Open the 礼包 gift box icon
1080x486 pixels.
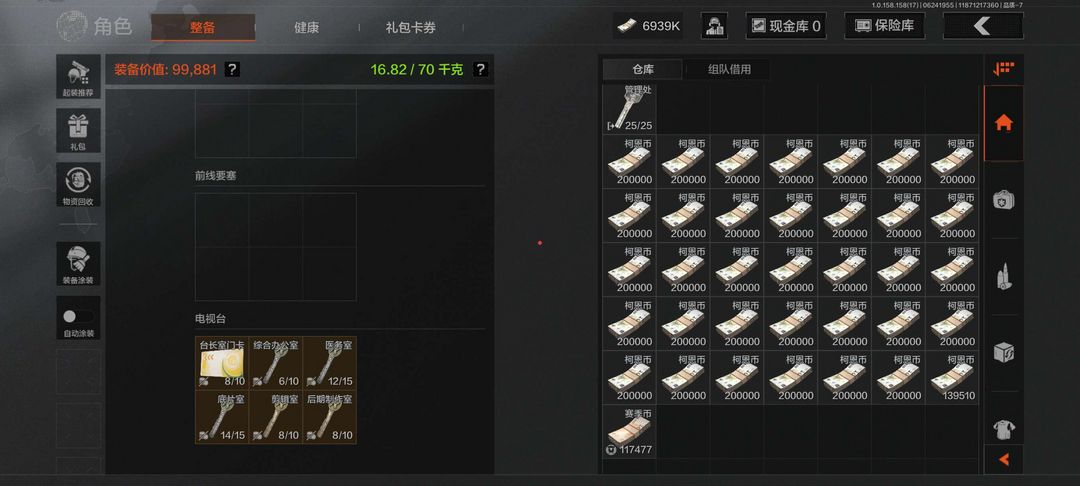[78, 131]
